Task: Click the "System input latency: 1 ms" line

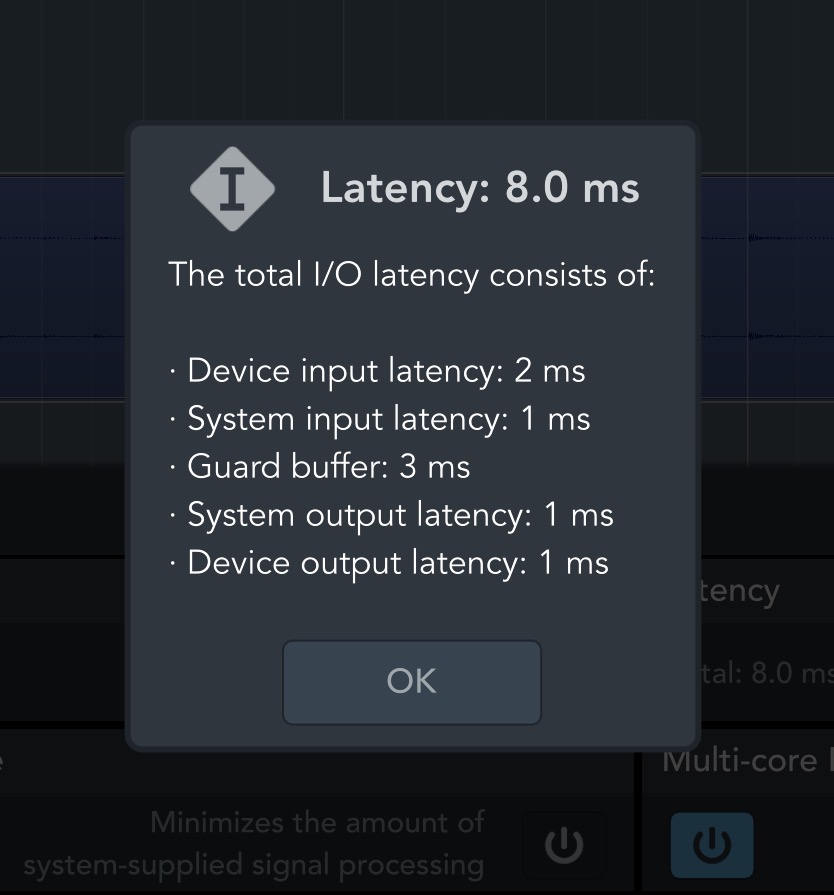Action: pyautogui.click(x=388, y=419)
